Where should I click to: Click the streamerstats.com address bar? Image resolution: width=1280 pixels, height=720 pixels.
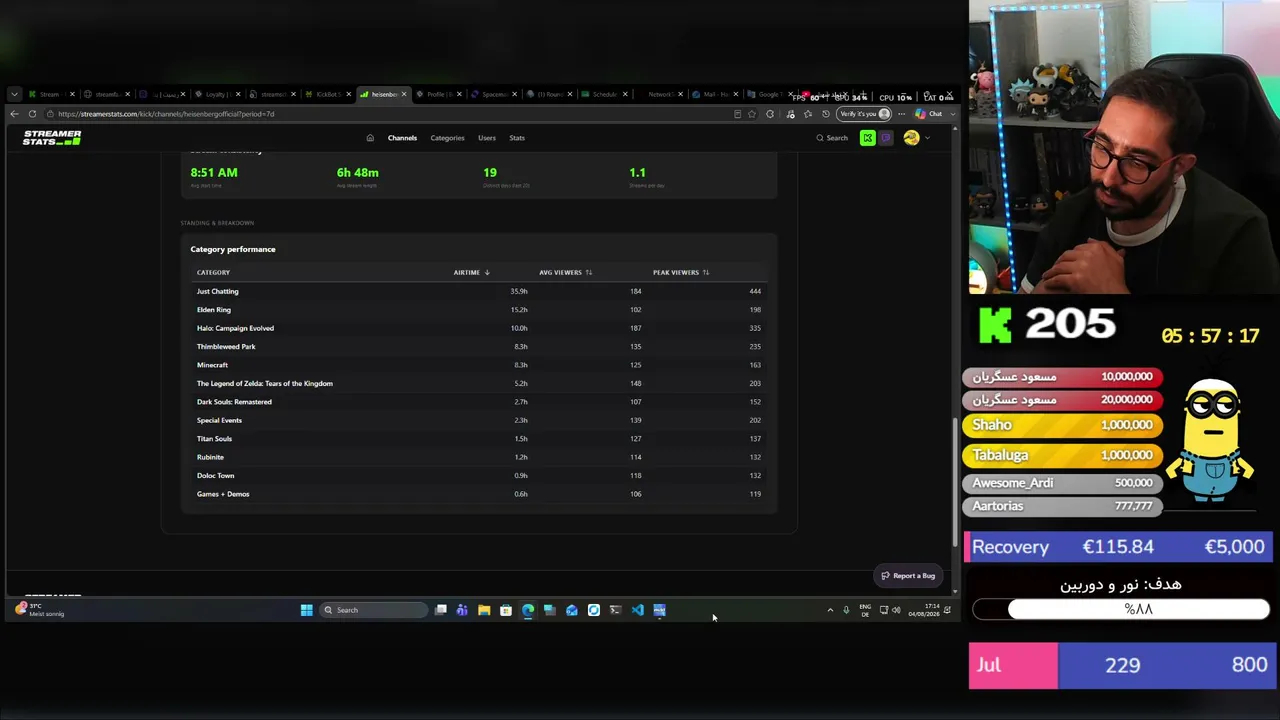390,114
